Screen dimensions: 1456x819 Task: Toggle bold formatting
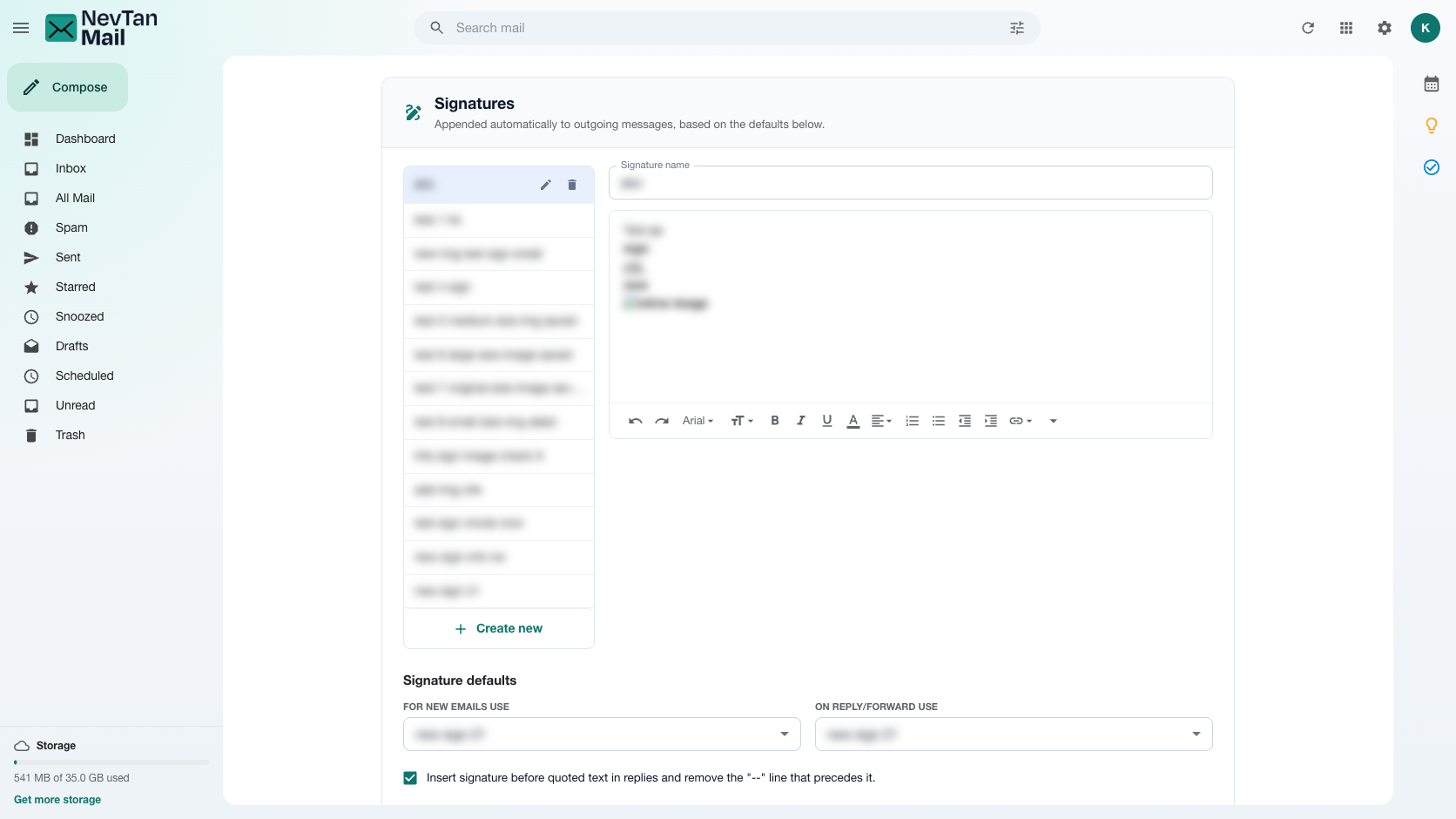point(775,421)
